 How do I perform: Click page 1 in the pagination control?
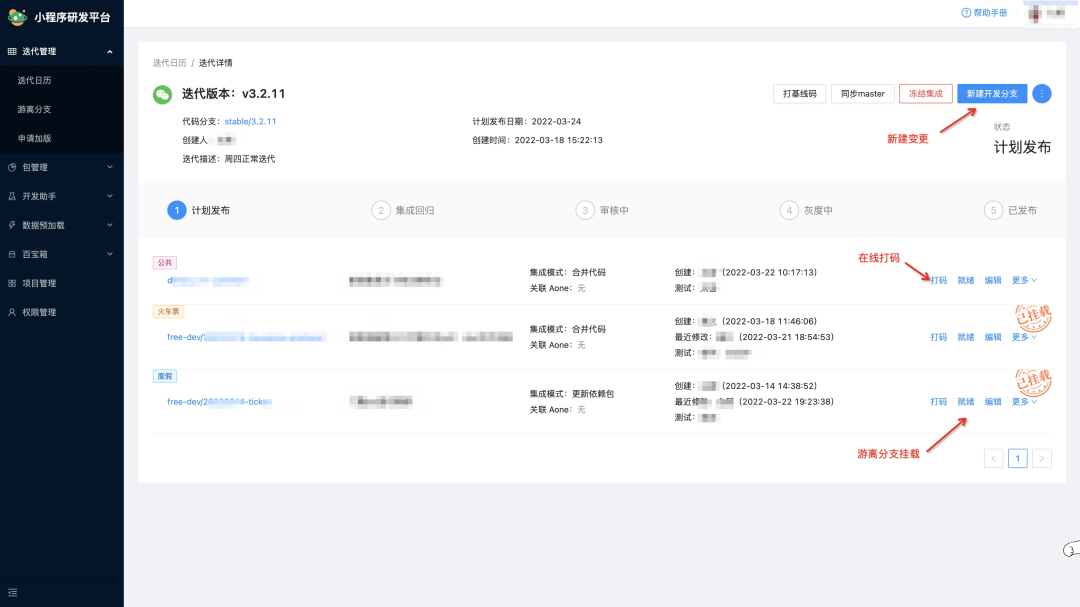coord(1018,457)
